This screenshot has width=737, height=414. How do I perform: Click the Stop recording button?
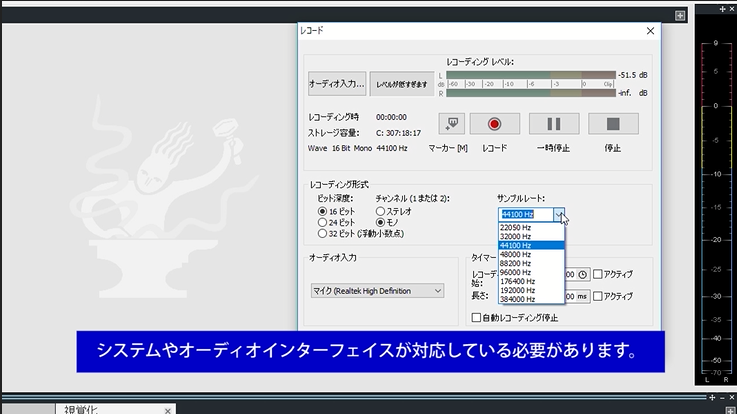point(613,124)
